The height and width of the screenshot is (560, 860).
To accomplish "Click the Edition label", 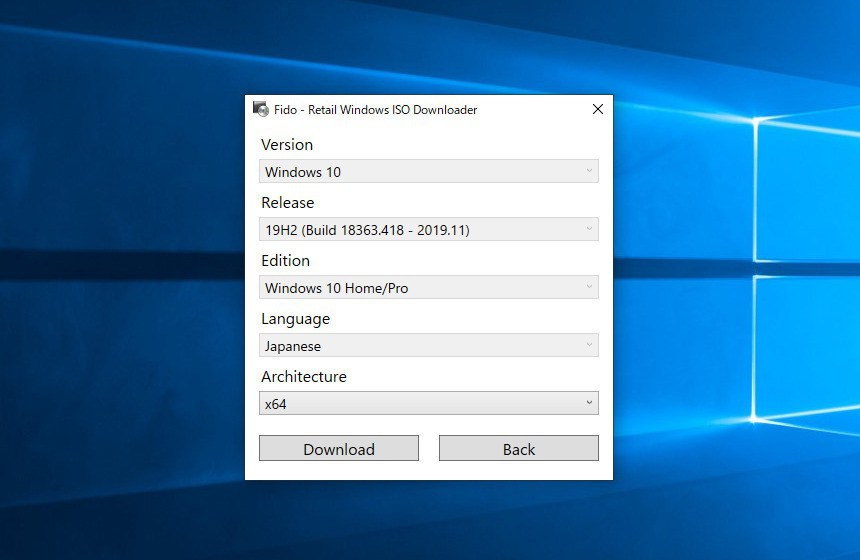I will click(286, 261).
